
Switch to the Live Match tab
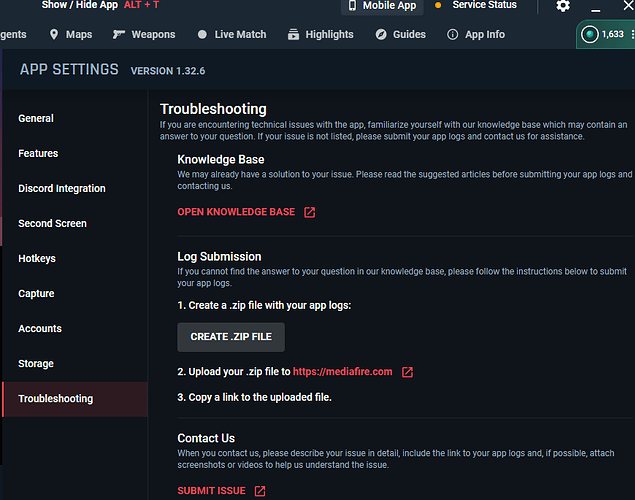[232, 34]
